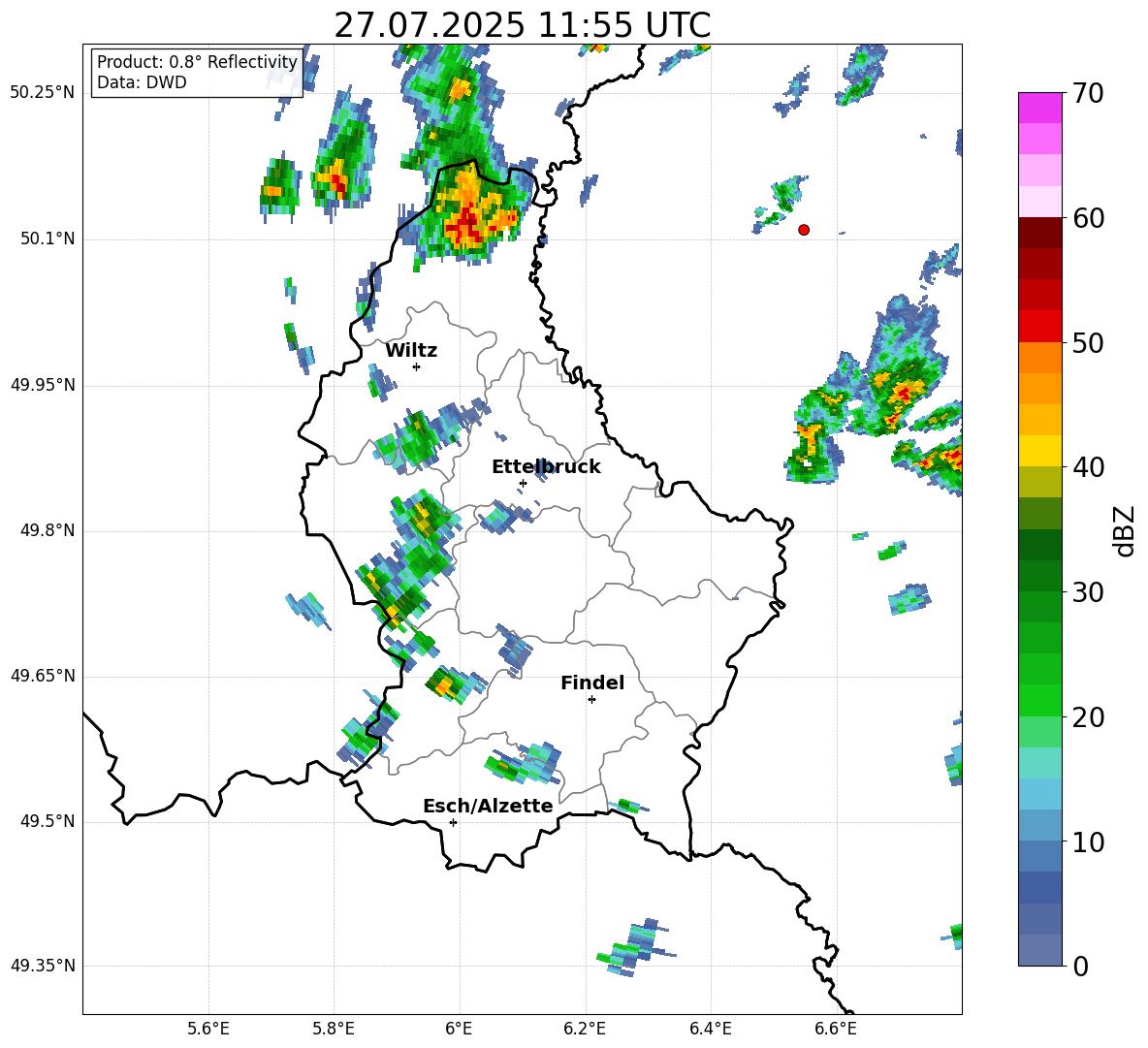
Task: Click the 49.5°N latitude label
Action: point(48,822)
